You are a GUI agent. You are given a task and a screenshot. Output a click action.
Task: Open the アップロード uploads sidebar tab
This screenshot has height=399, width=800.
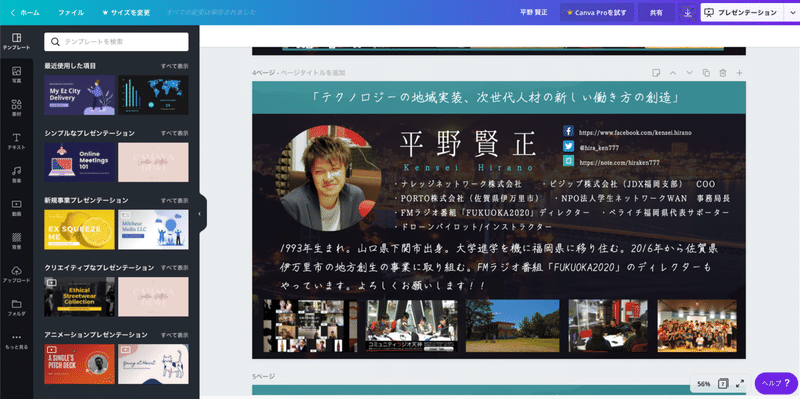coord(16,274)
